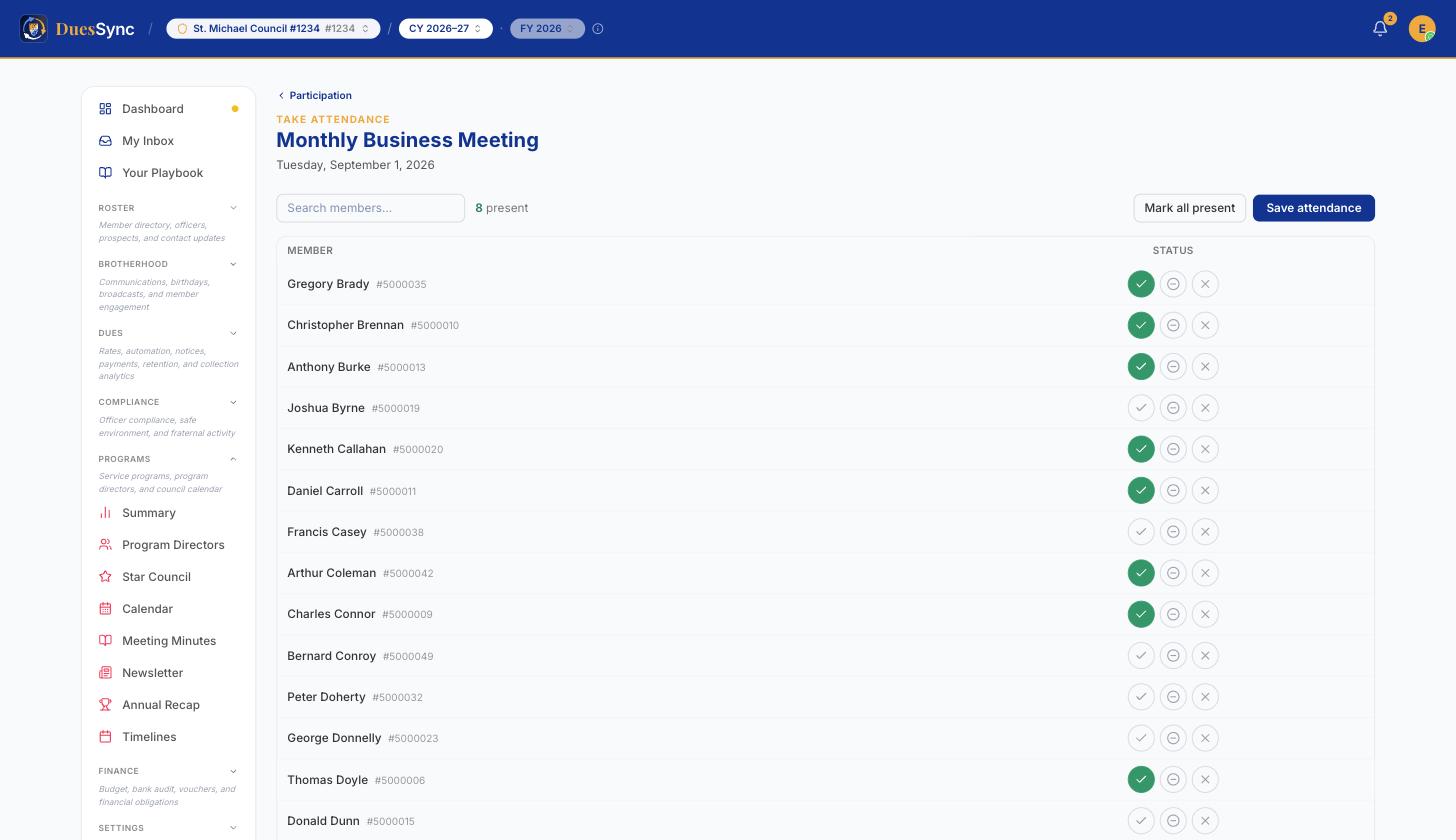Viewport: 1456px width, 840px height.
Task: Expand the Compliance sidebar section
Action: click(x=168, y=402)
